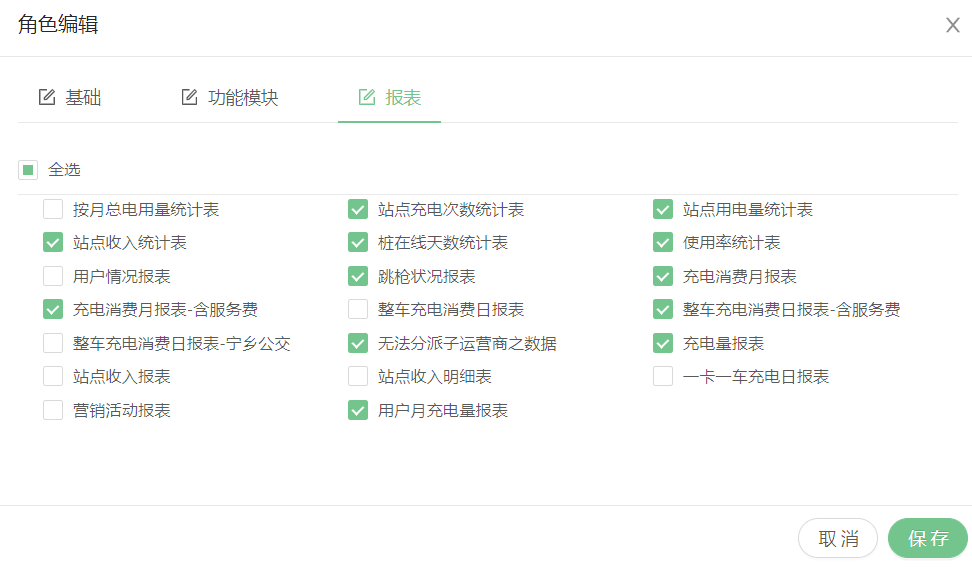Switch to the 基础 tab
The height and width of the screenshot is (571, 972).
tap(70, 97)
